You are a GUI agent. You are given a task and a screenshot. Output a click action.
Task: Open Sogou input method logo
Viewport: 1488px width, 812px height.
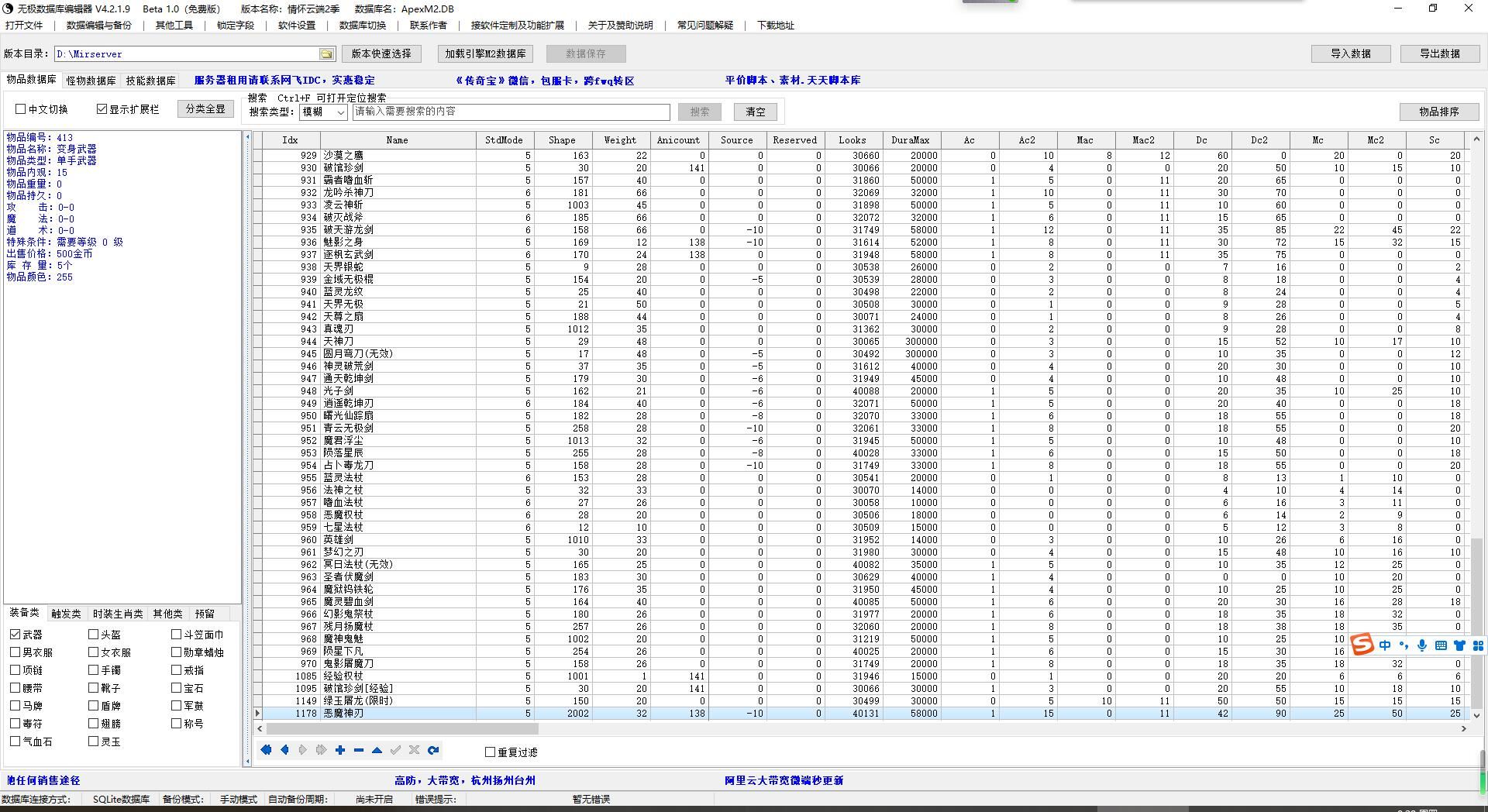click(x=1362, y=645)
